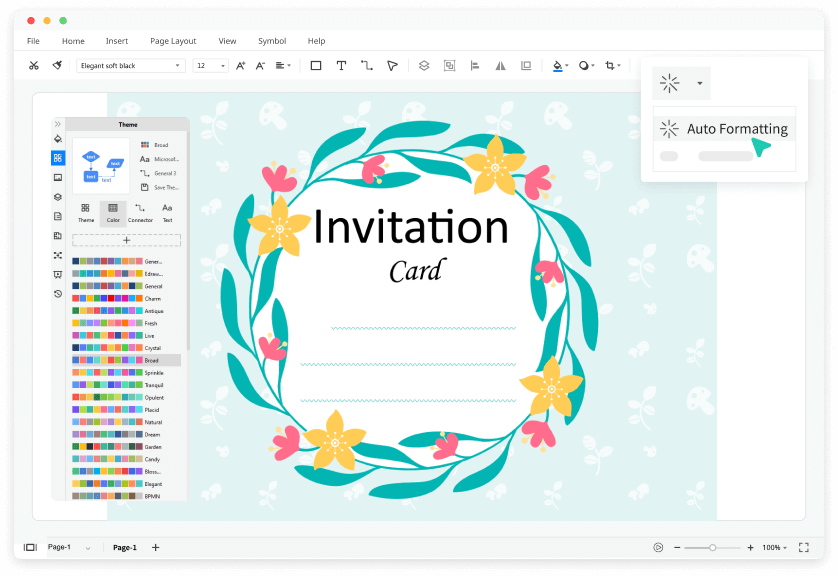This screenshot has height=576, width=838.
Task: Choose the Charm color scheme
Action: point(117,299)
